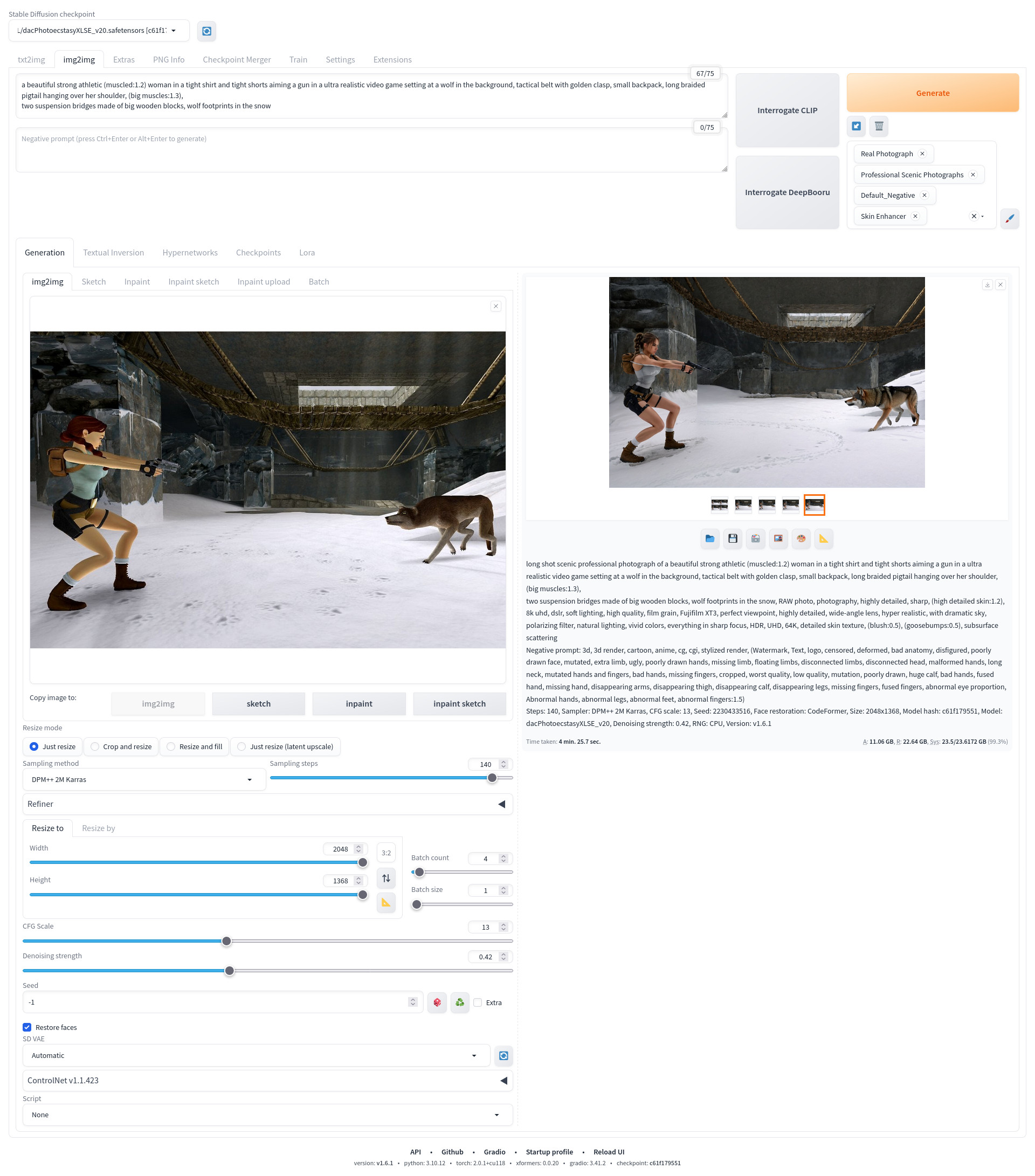1035x1176 pixels.
Task: Switch to the Inpaint sketch tab
Action: click(194, 282)
